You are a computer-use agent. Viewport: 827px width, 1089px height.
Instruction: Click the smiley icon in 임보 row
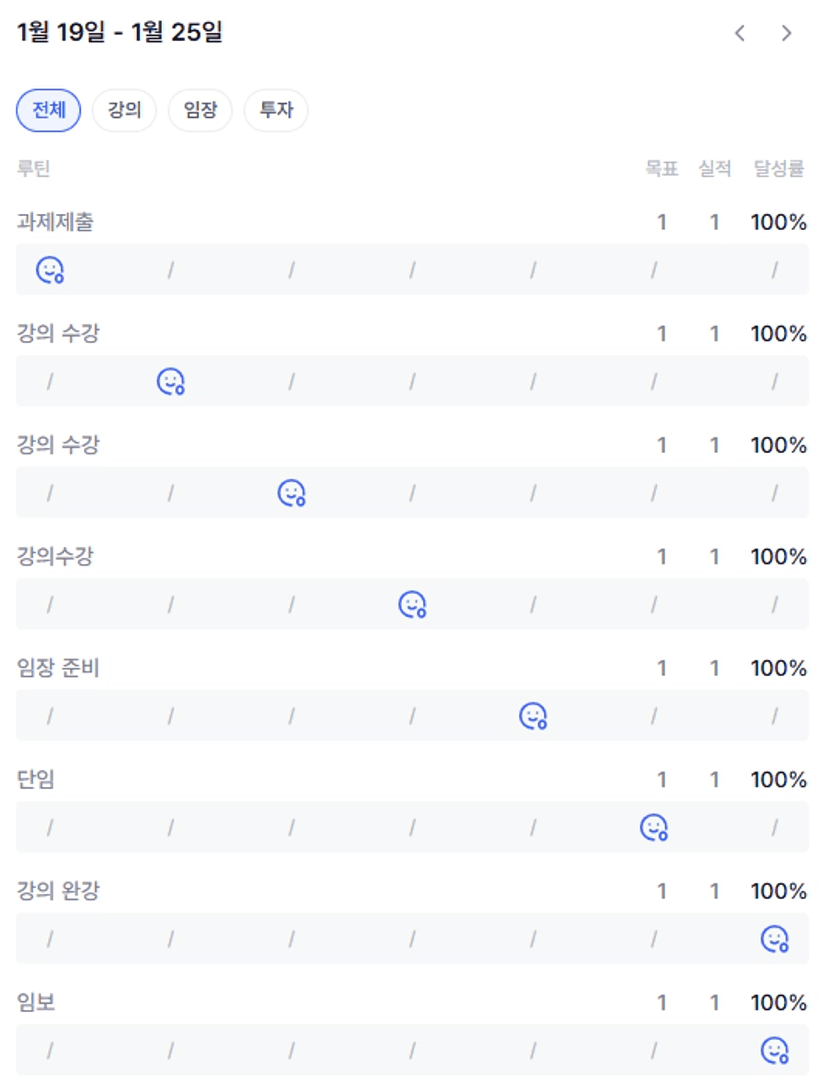tap(774, 1050)
